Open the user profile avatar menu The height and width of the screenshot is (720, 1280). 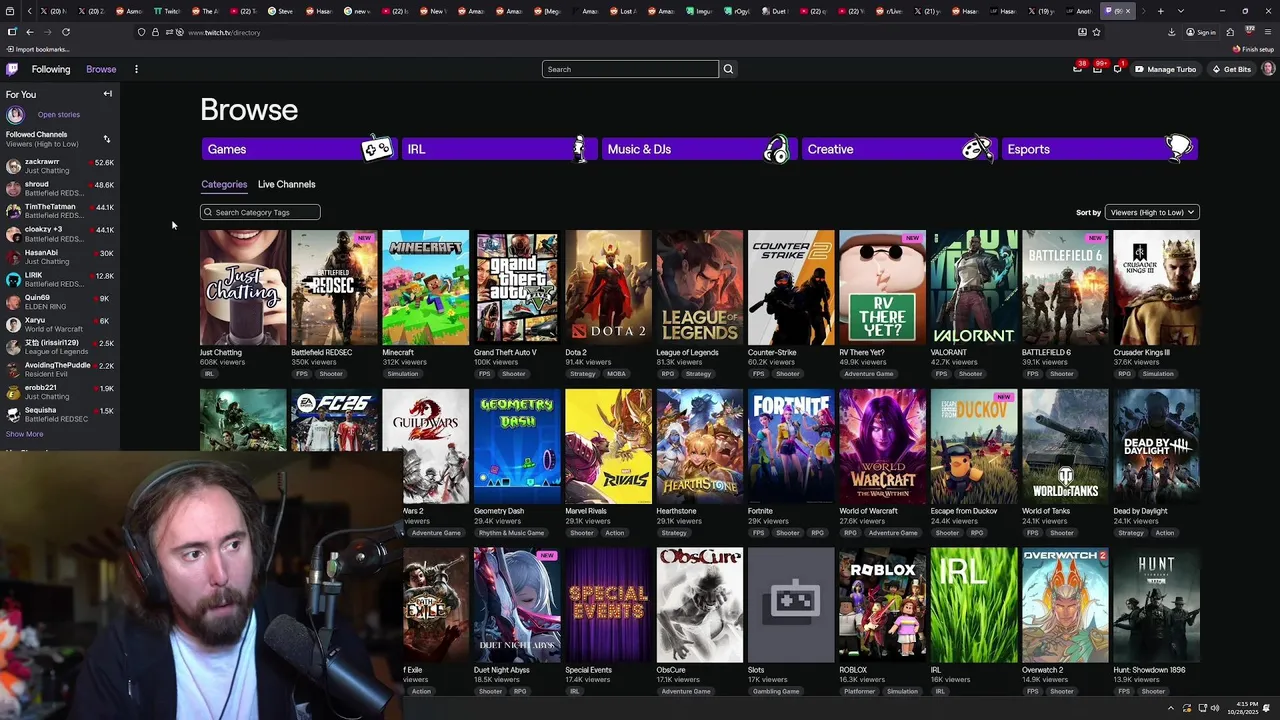coord(1268,69)
